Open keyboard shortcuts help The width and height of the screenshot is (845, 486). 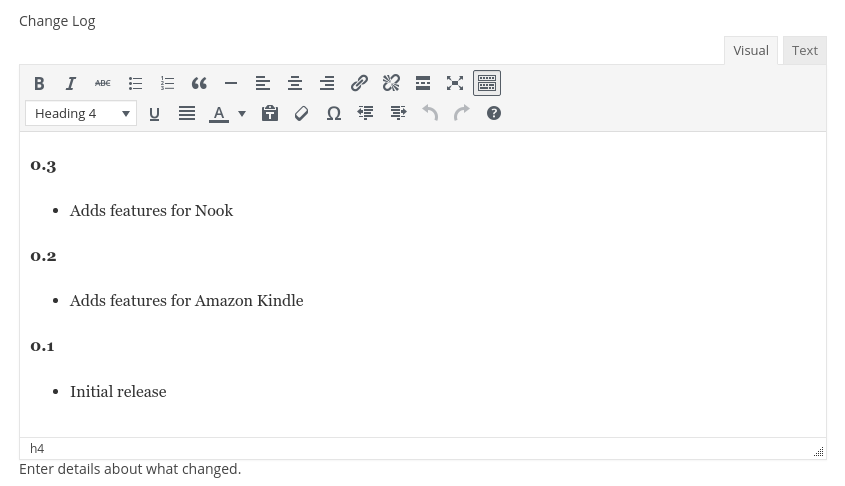click(494, 113)
